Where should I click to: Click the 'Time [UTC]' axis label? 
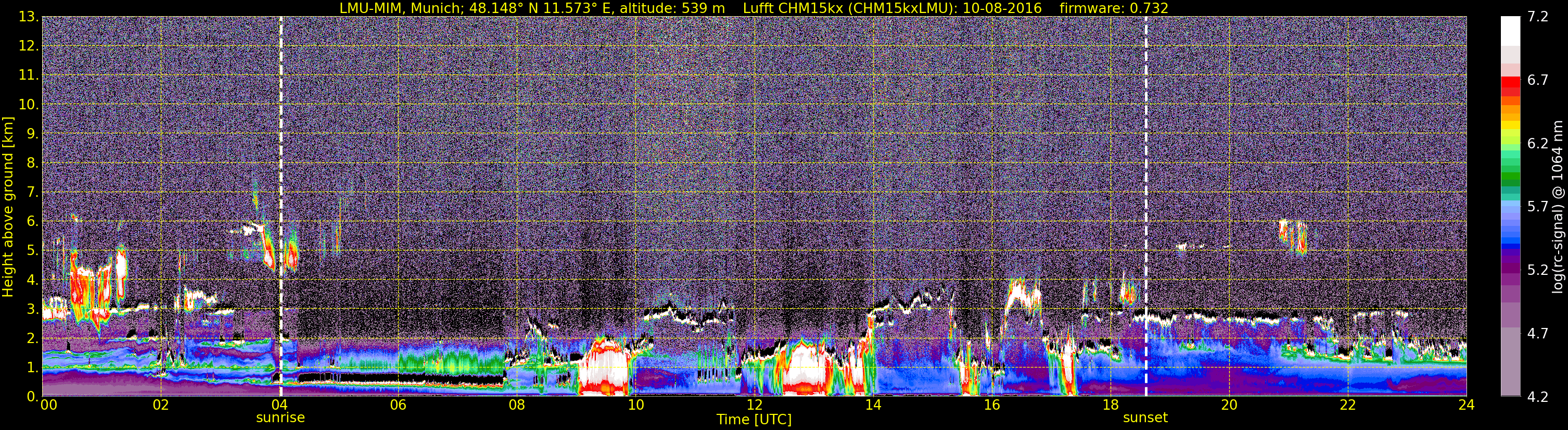(754, 420)
